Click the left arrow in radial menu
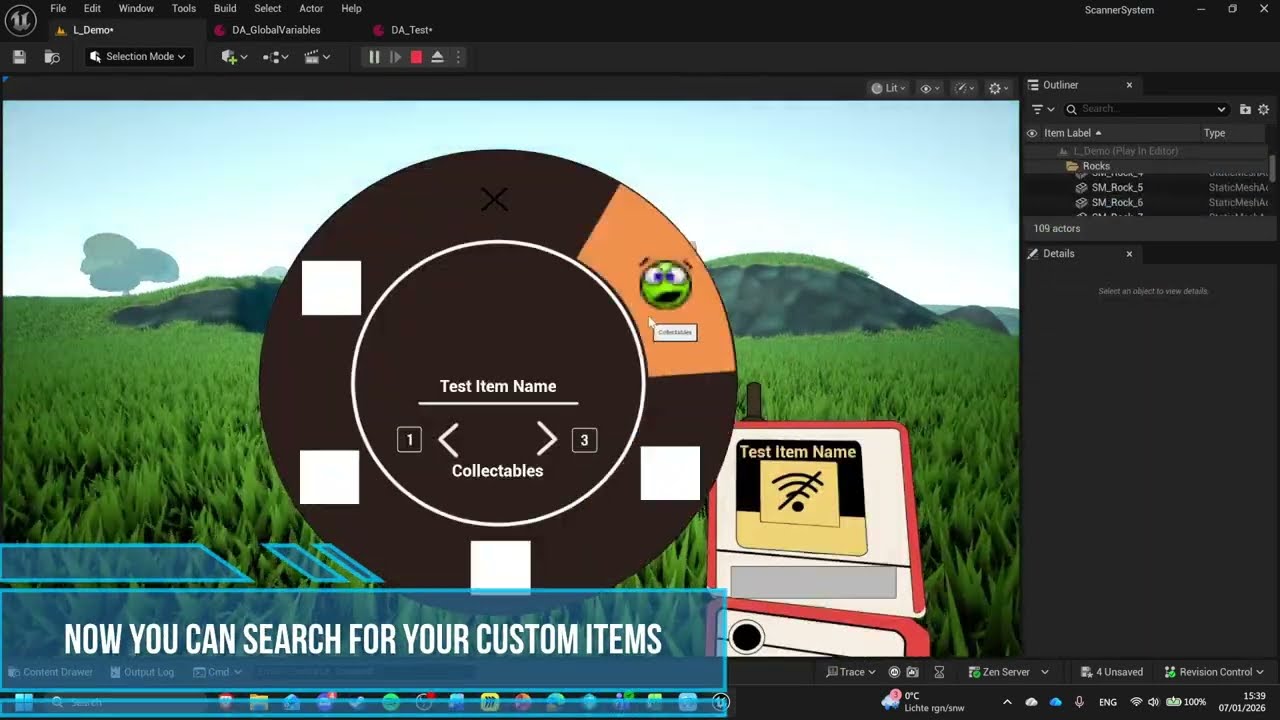Image resolution: width=1280 pixels, height=720 pixels. click(x=448, y=439)
